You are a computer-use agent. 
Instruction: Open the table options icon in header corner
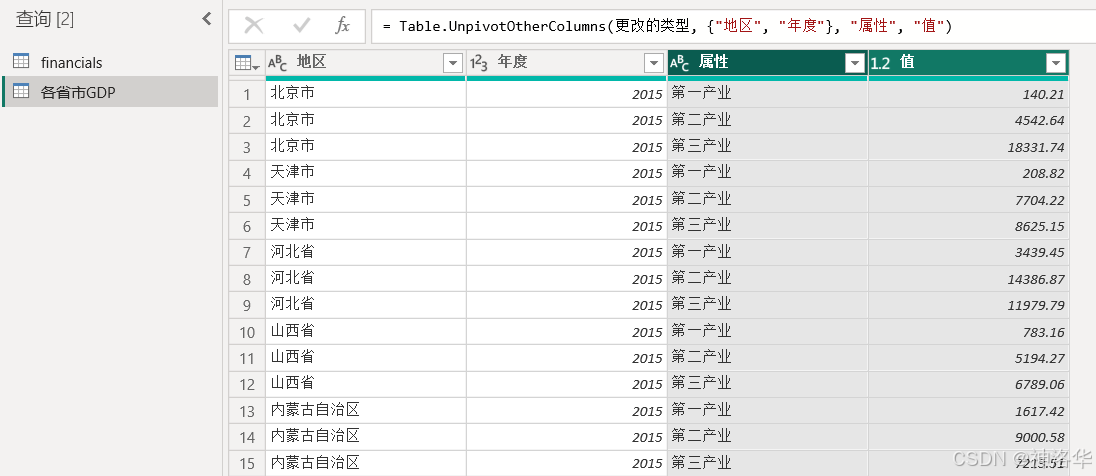click(247, 64)
